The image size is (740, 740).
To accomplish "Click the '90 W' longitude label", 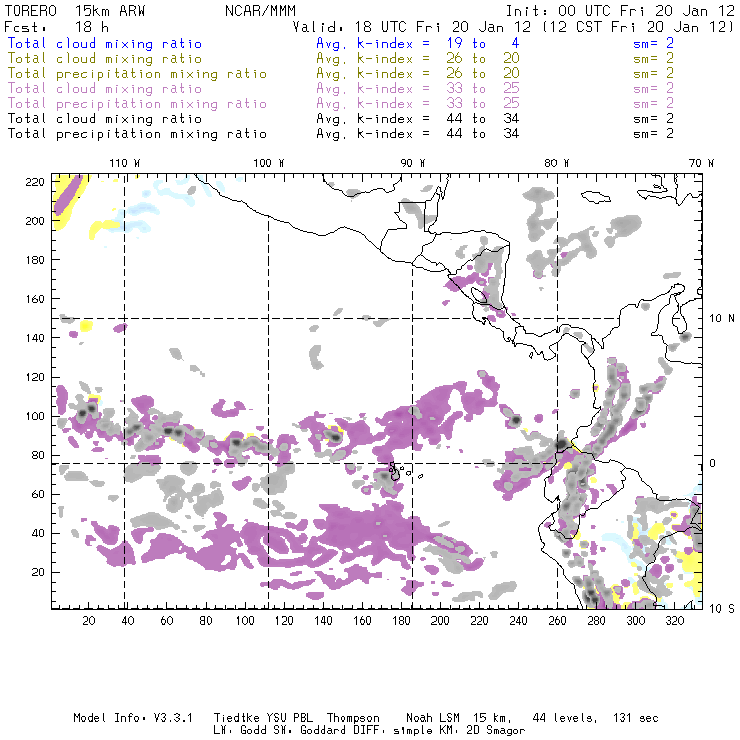I will 413,163.
